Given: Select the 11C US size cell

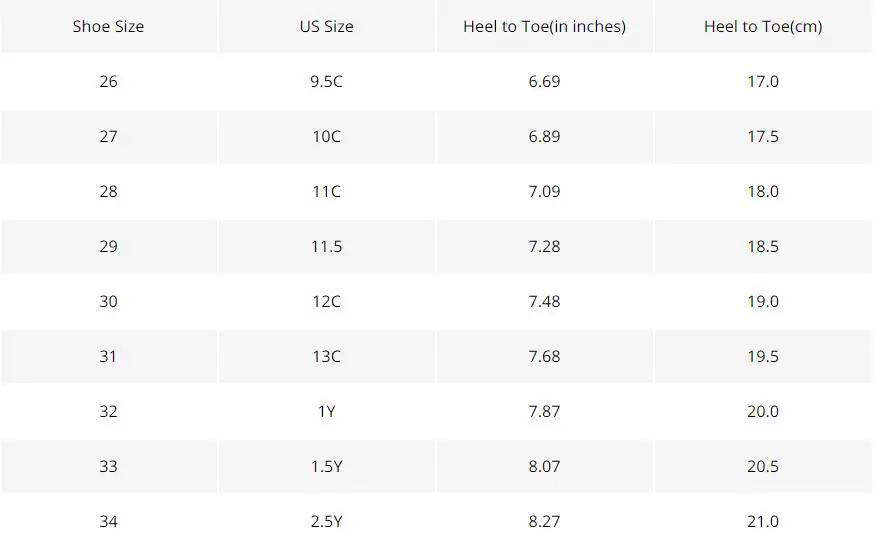Looking at the screenshot, I should [326, 191].
